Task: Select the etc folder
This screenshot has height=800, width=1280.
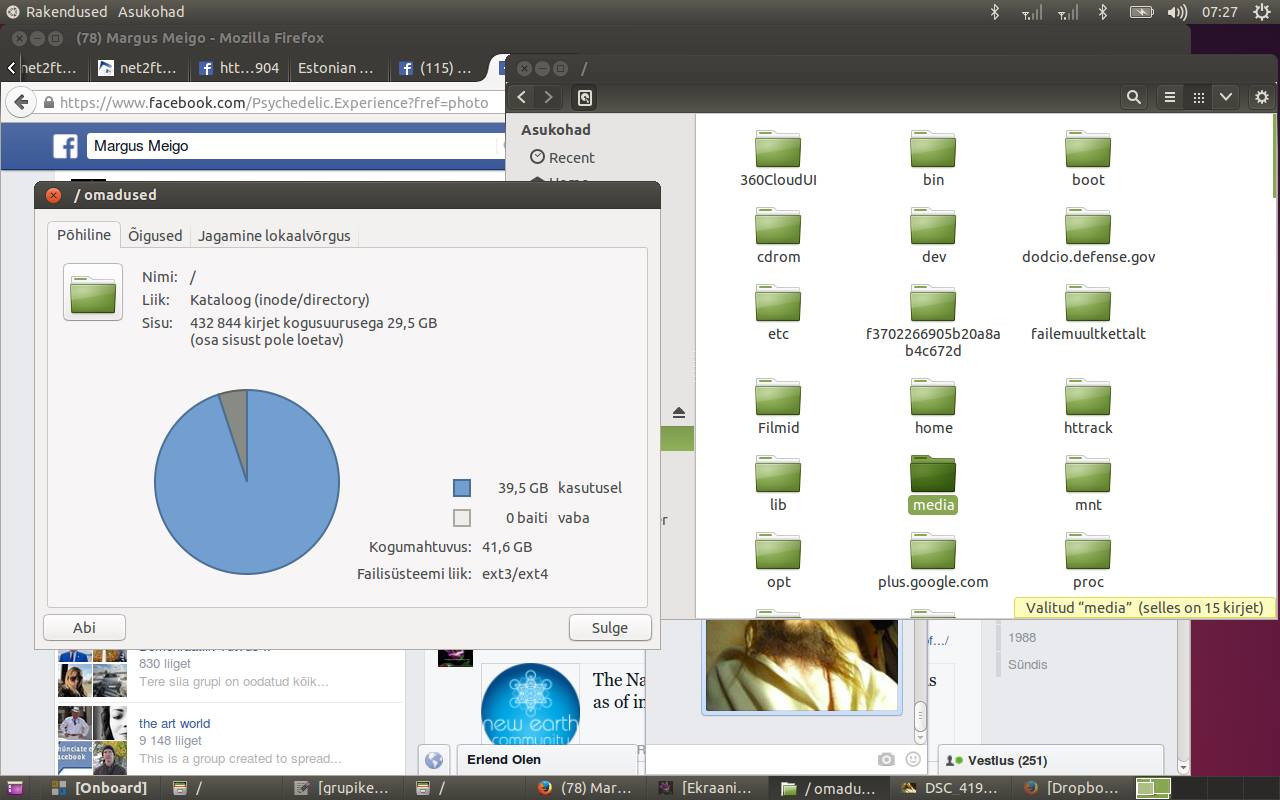Action: click(778, 313)
